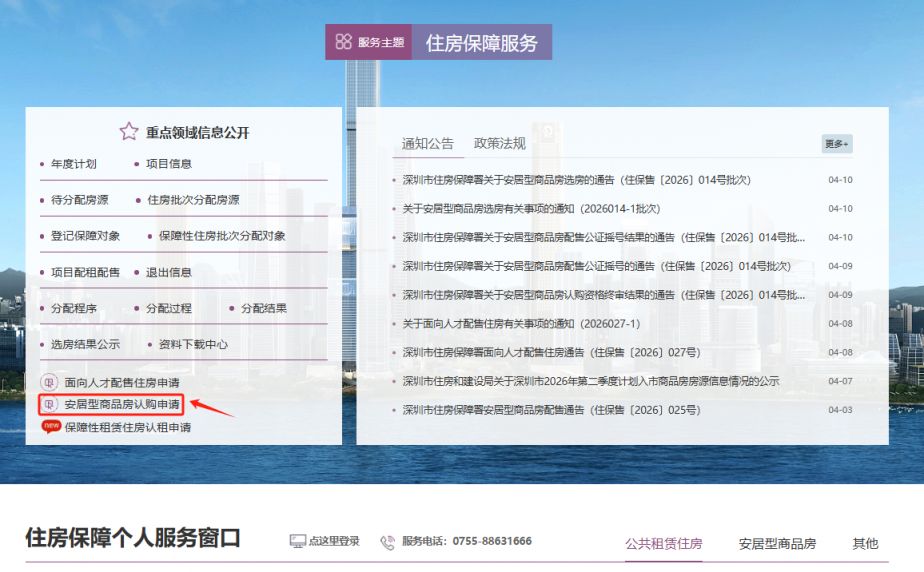Open notice 关于安居型商品房选房的通告 014号批次
Image resolution: width=924 pixels, height=572 pixels.
pyautogui.click(x=576, y=180)
